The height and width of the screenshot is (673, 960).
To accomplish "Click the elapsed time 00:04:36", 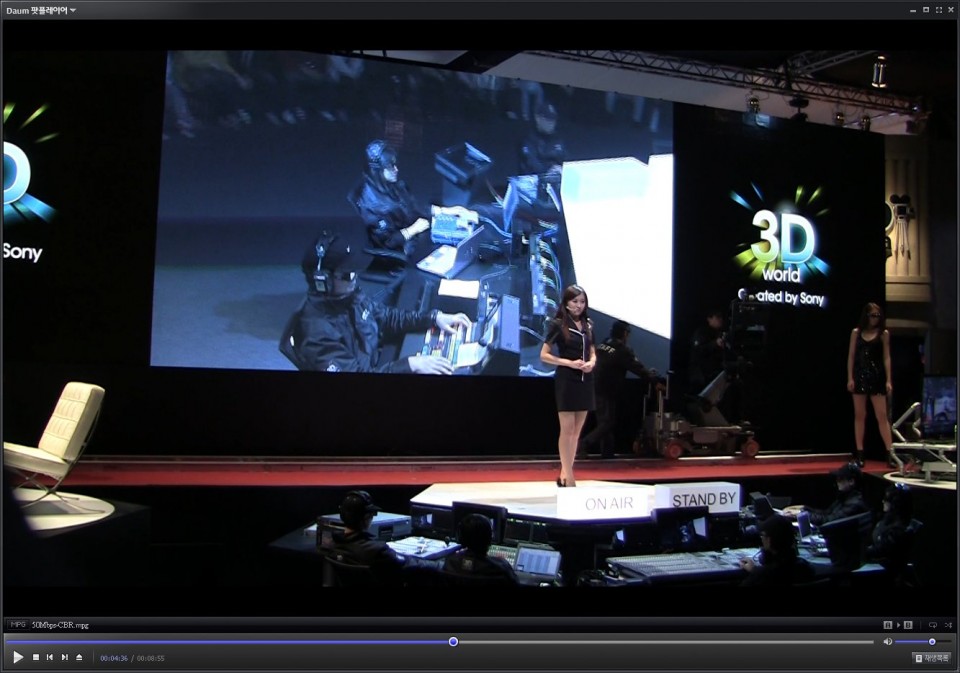I will pos(114,658).
